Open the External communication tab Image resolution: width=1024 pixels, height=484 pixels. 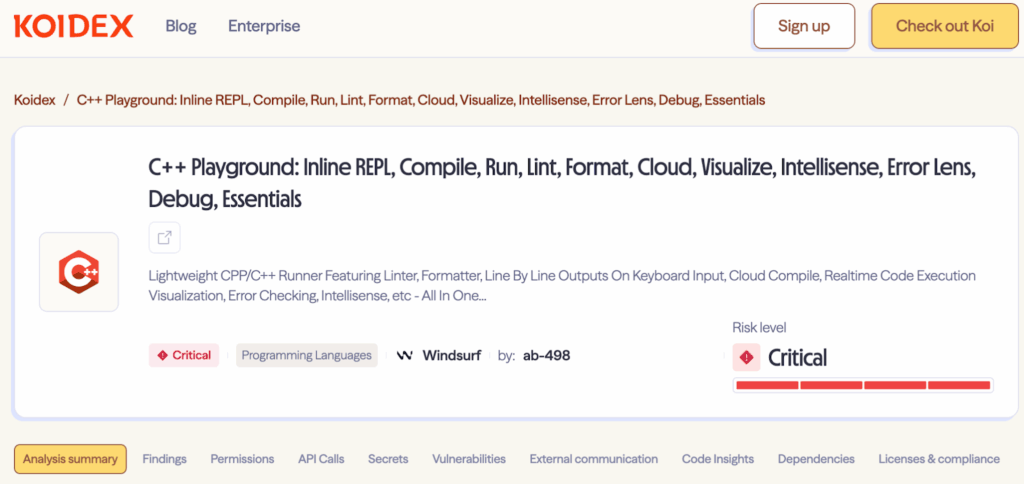tap(594, 459)
